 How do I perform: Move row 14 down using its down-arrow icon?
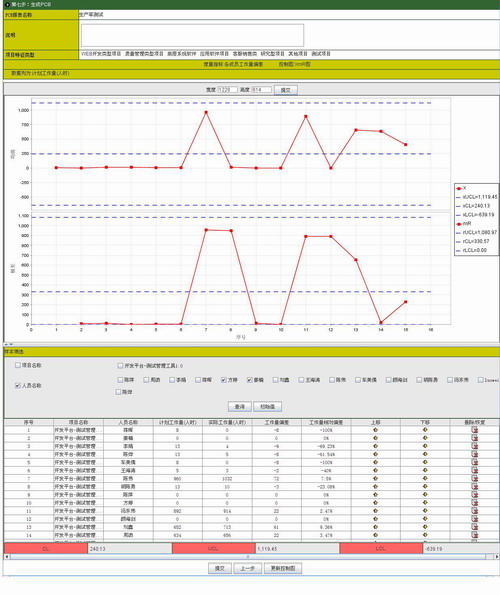coord(425,535)
